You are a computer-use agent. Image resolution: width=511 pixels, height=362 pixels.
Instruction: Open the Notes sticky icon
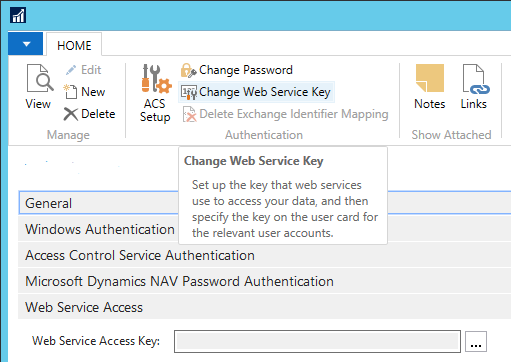(430, 78)
